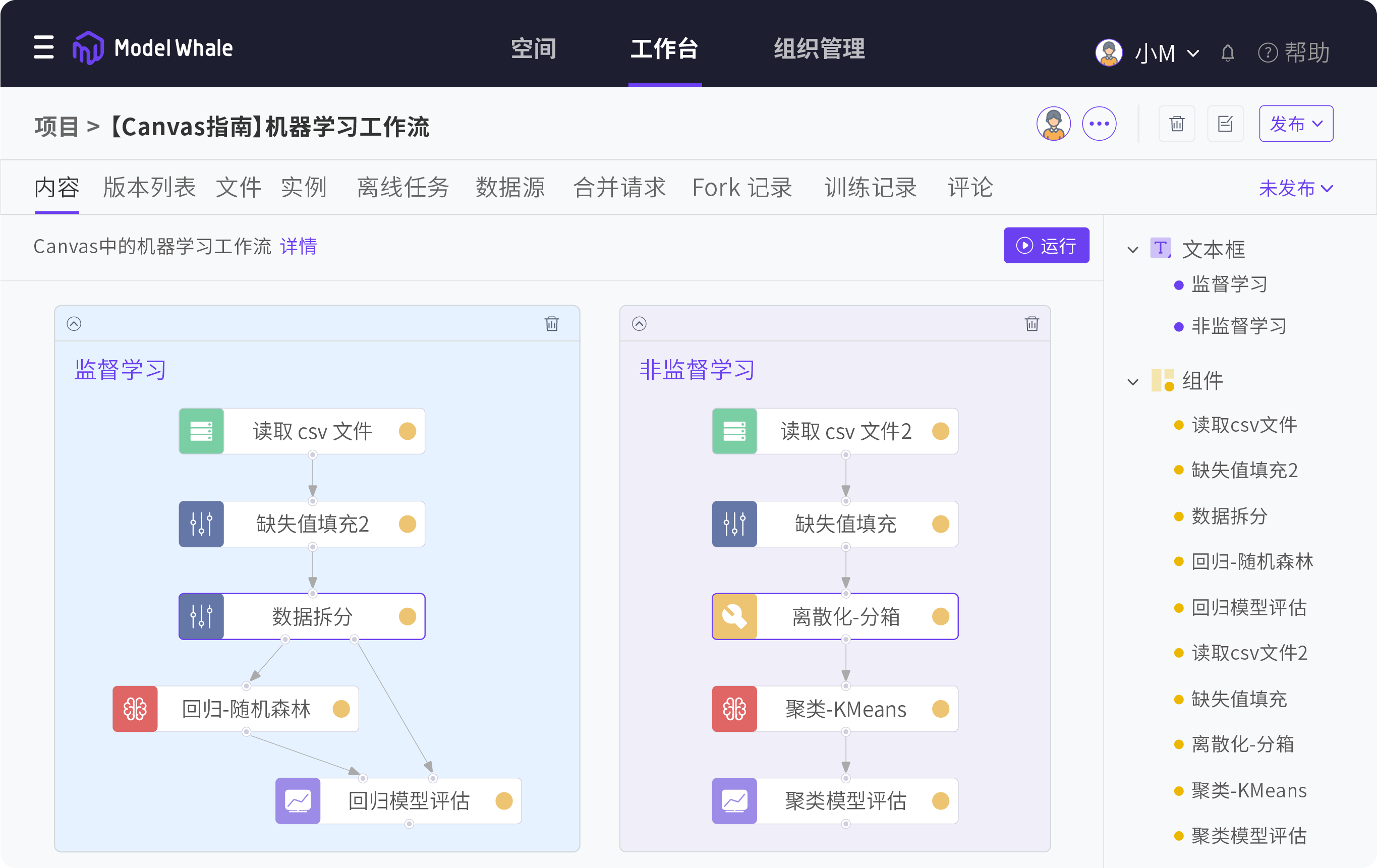
Task: Switch to the 合并请求 tab
Action: pyautogui.click(x=619, y=188)
